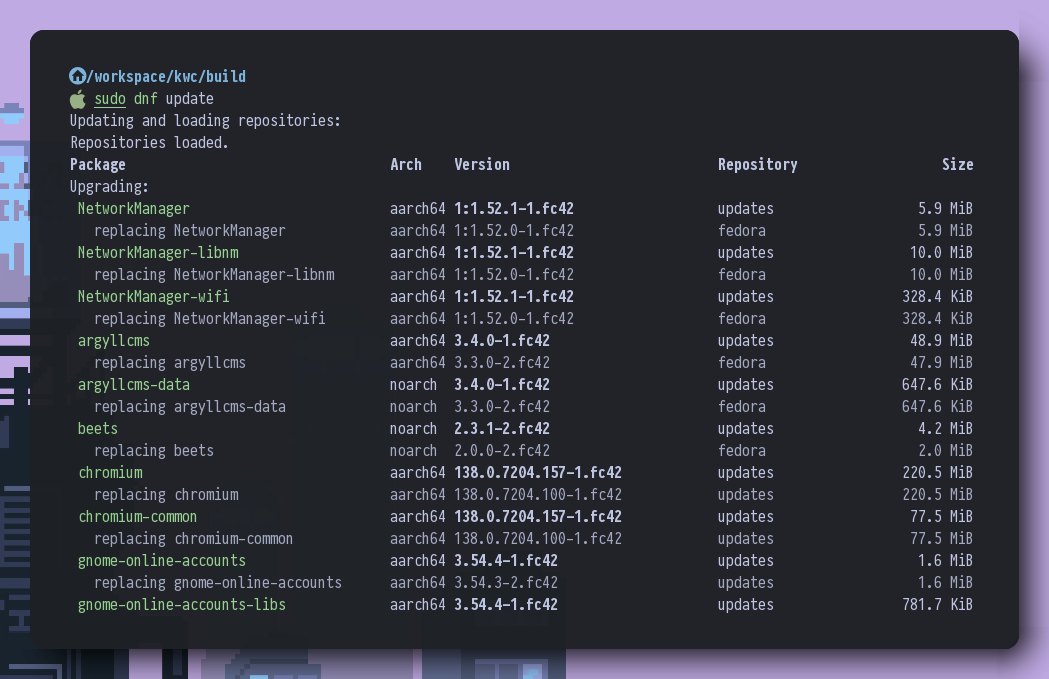Click the noarch arch of beets upgrade row
1049x679 pixels.
coord(413,429)
